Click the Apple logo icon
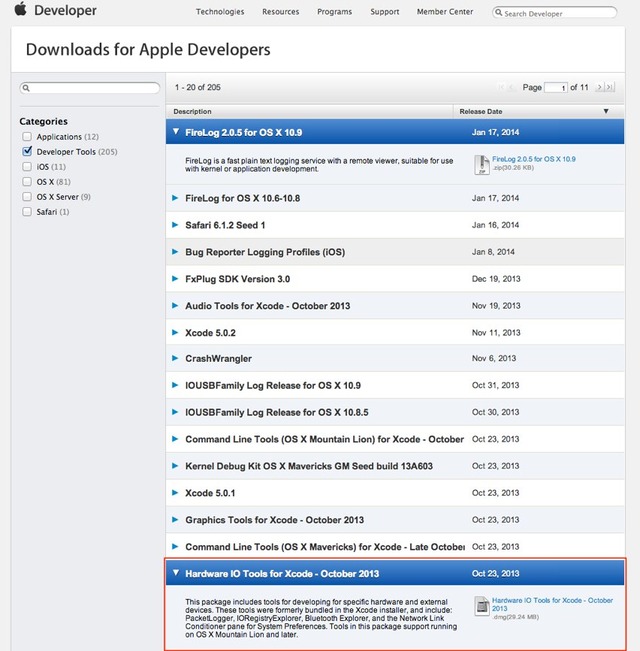This screenshot has width=640, height=651. coord(20,9)
